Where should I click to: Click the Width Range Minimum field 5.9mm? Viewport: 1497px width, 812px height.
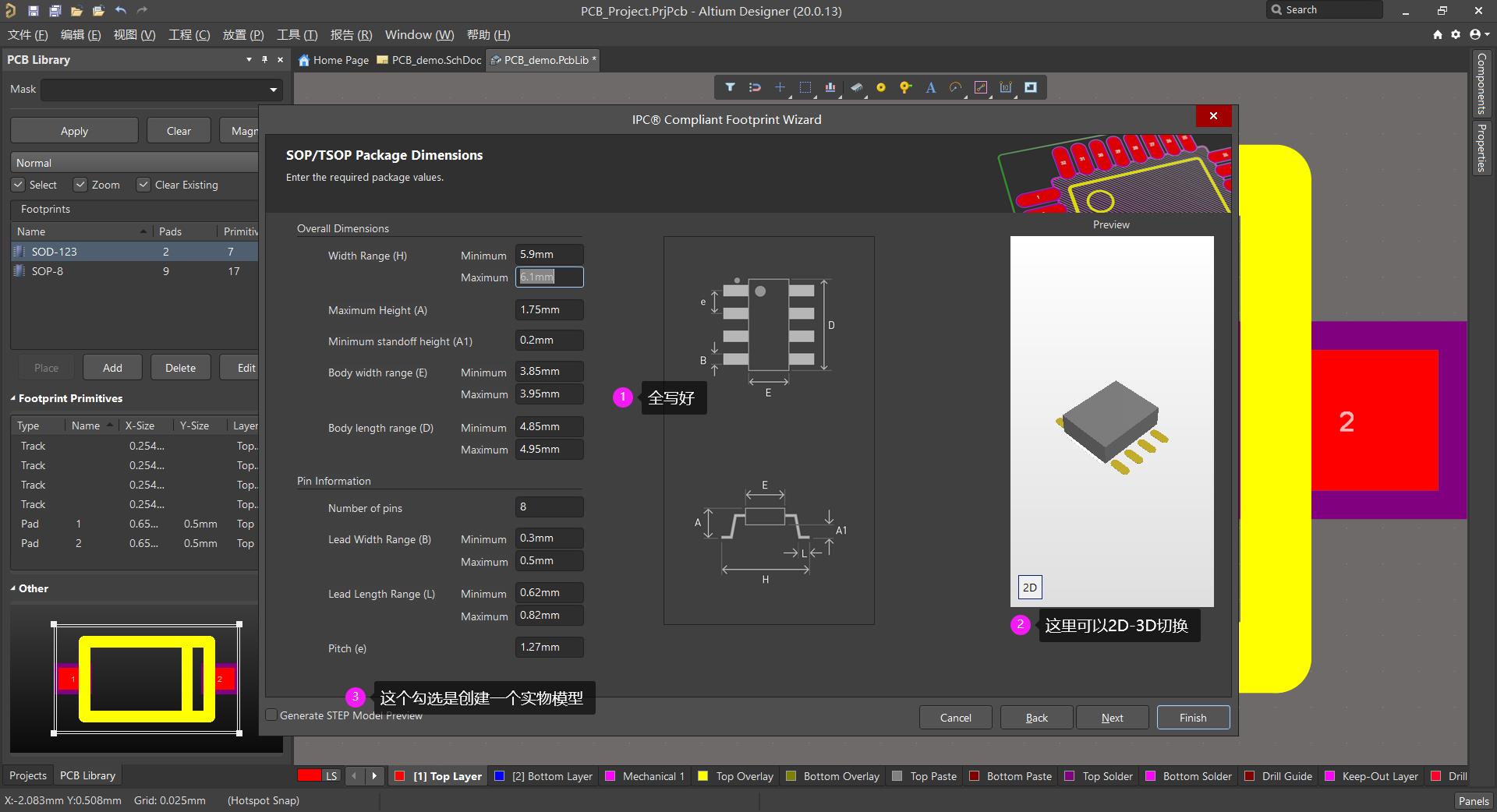pos(549,254)
